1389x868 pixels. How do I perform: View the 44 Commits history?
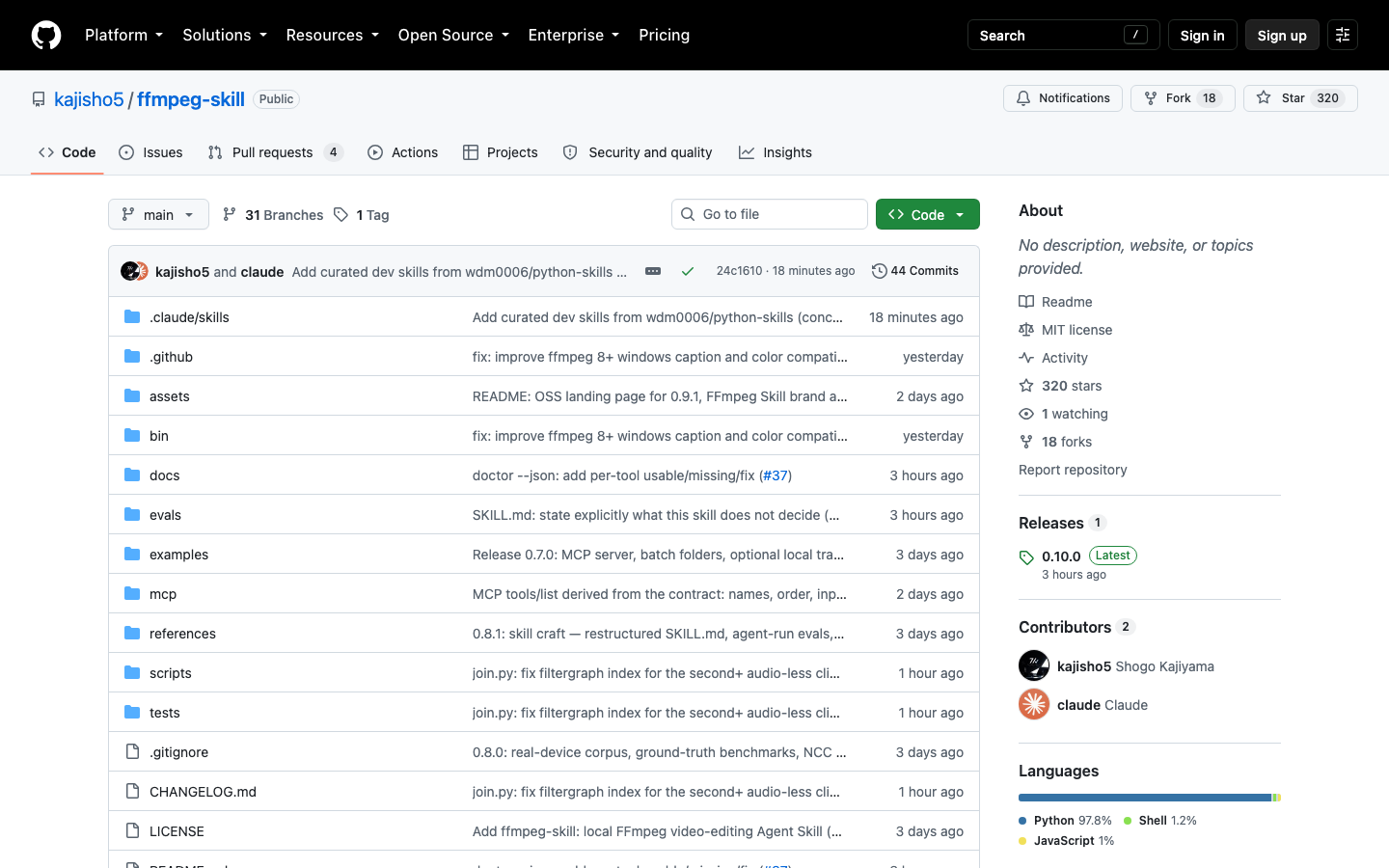tap(915, 271)
